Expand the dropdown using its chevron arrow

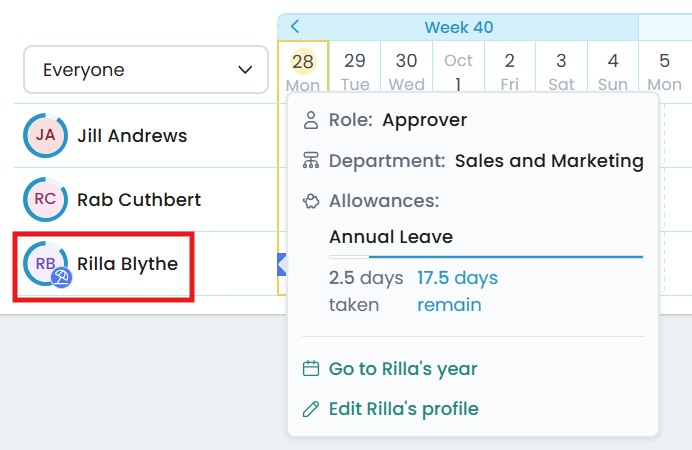[245, 70]
